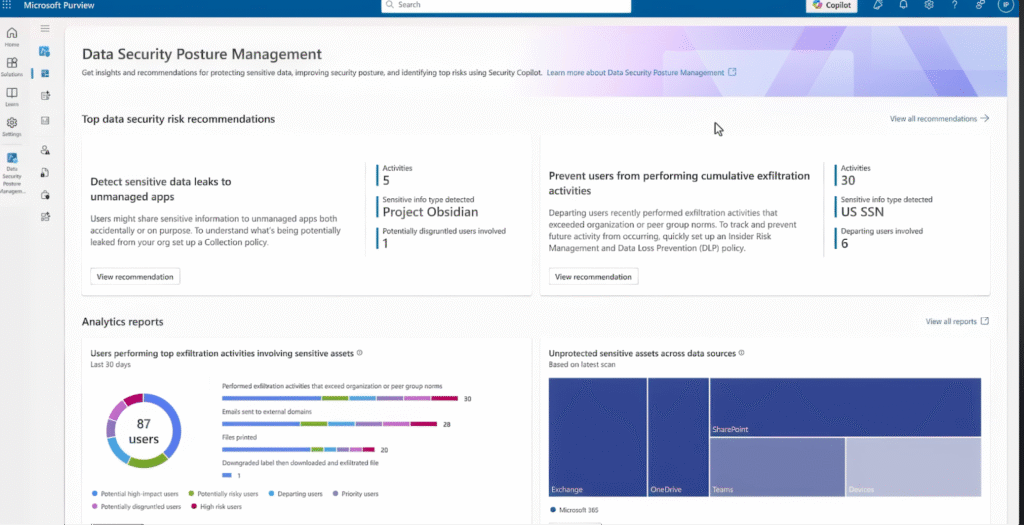This screenshot has height=525, width=1024.
Task: Open View all reports link
Action: 957,322
